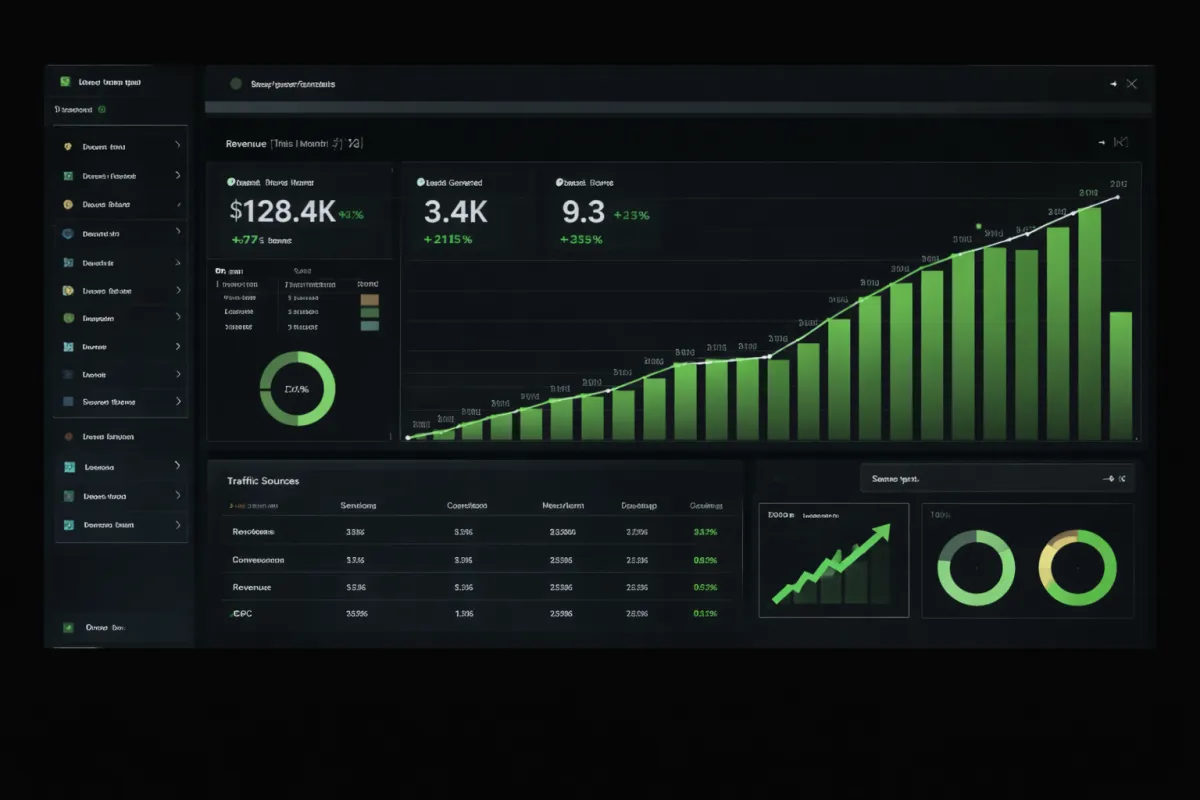The height and width of the screenshot is (800, 1200).
Task: Click the green icon at the sidebar bottom
Action: [68, 628]
